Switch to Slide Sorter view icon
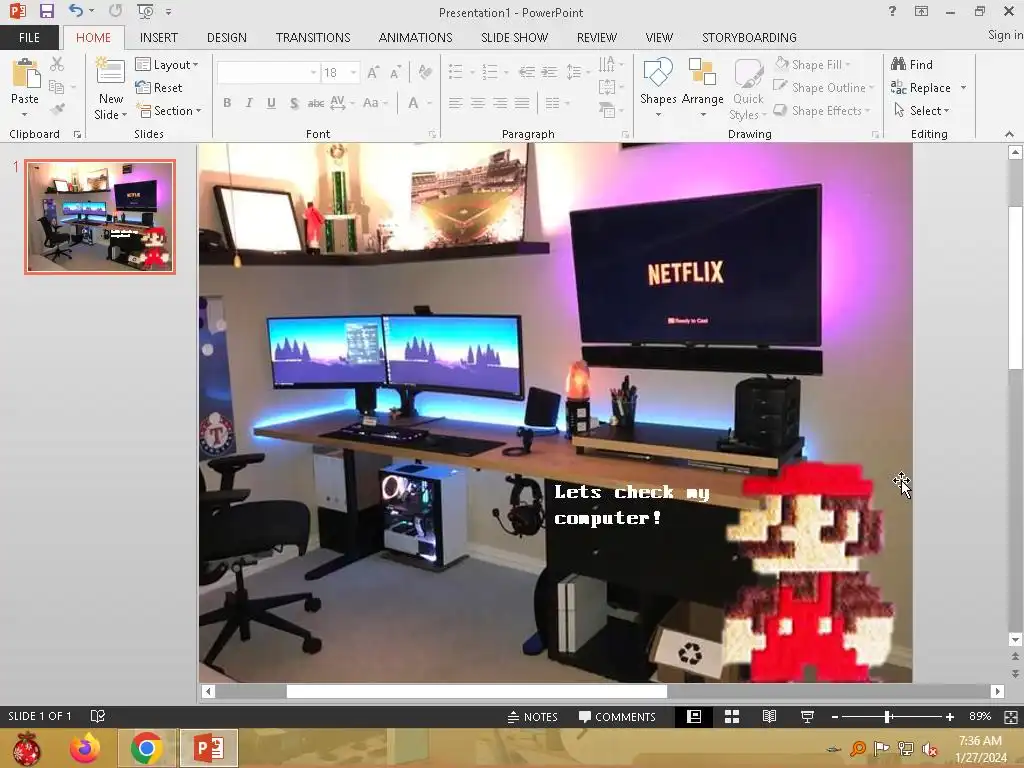 click(732, 717)
